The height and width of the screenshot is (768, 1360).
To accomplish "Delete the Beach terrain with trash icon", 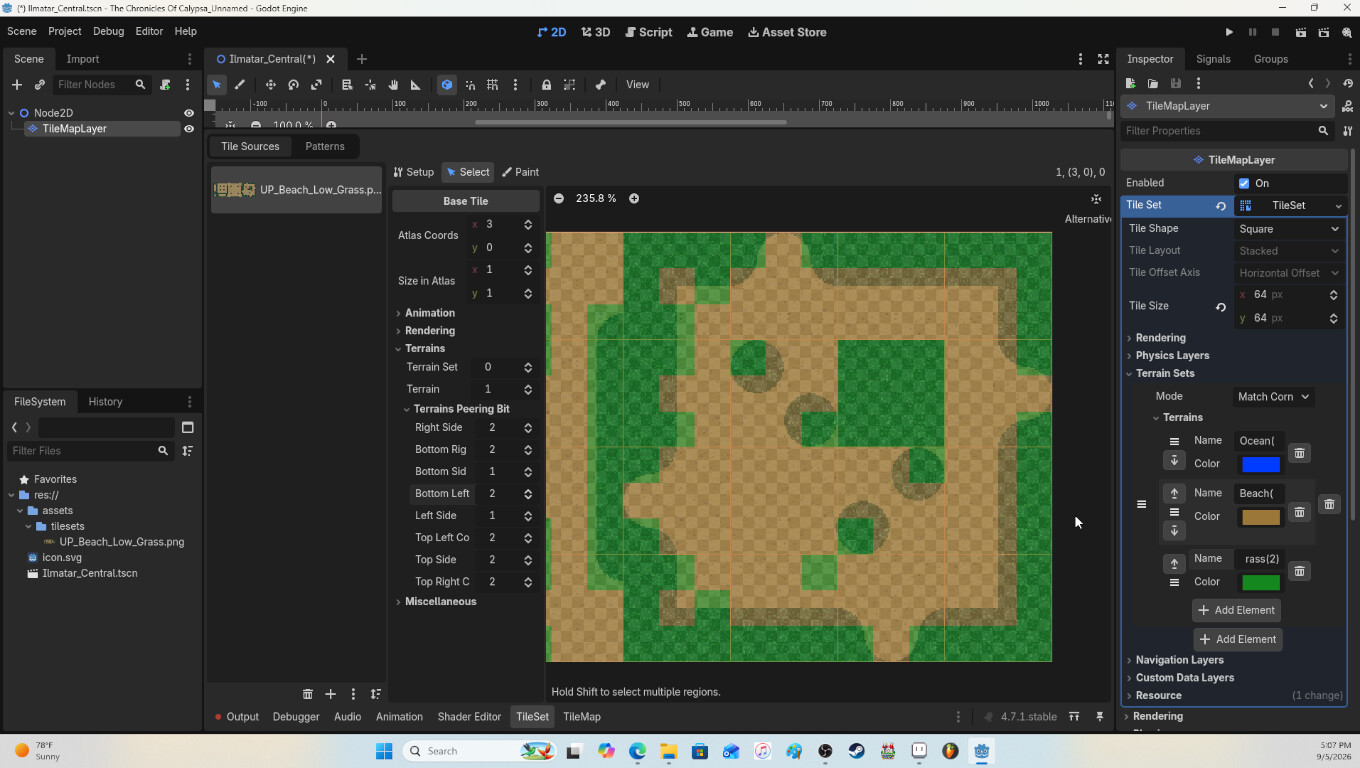I will point(1299,512).
